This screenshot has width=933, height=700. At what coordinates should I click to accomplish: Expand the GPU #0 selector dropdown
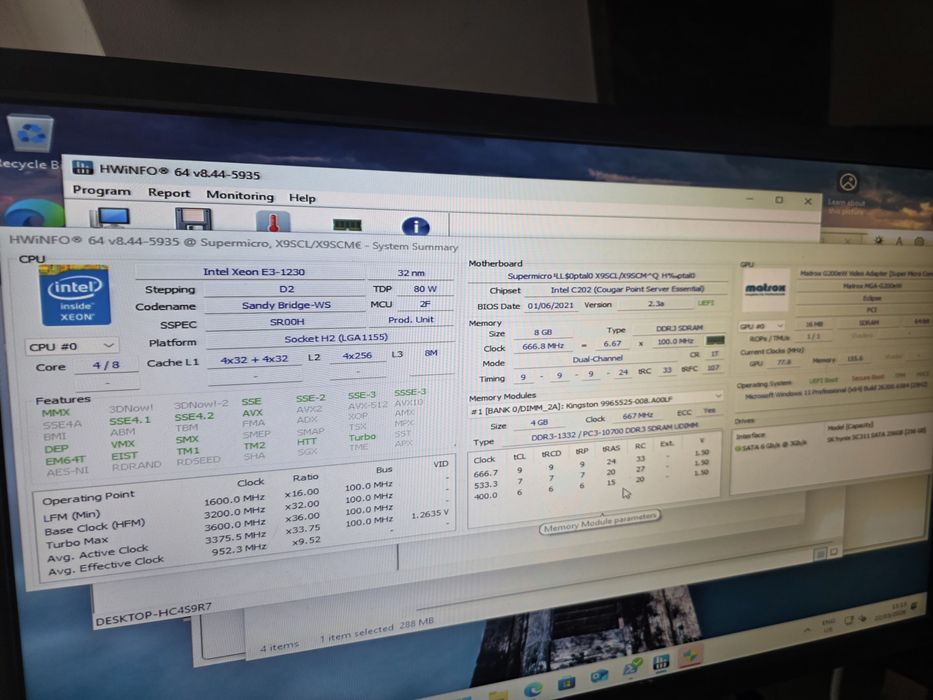pyautogui.click(x=761, y=326)
